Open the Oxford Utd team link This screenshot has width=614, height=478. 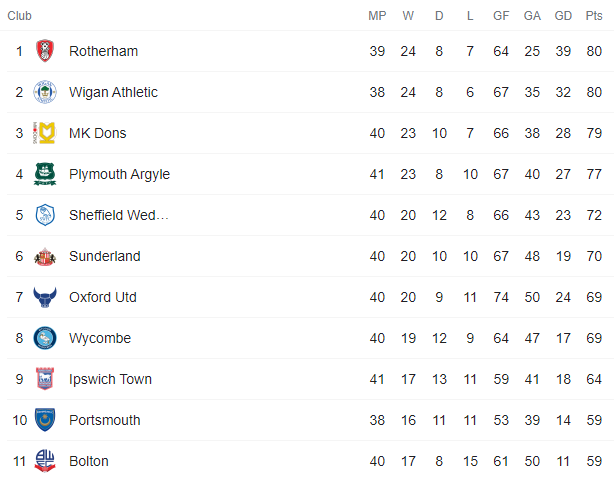tap(102, 297)
